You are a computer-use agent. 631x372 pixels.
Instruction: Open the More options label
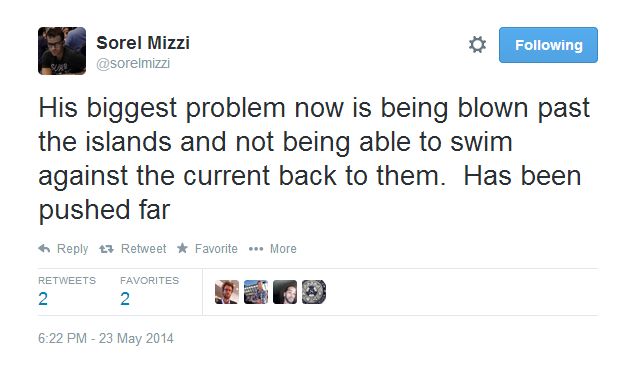283,249
